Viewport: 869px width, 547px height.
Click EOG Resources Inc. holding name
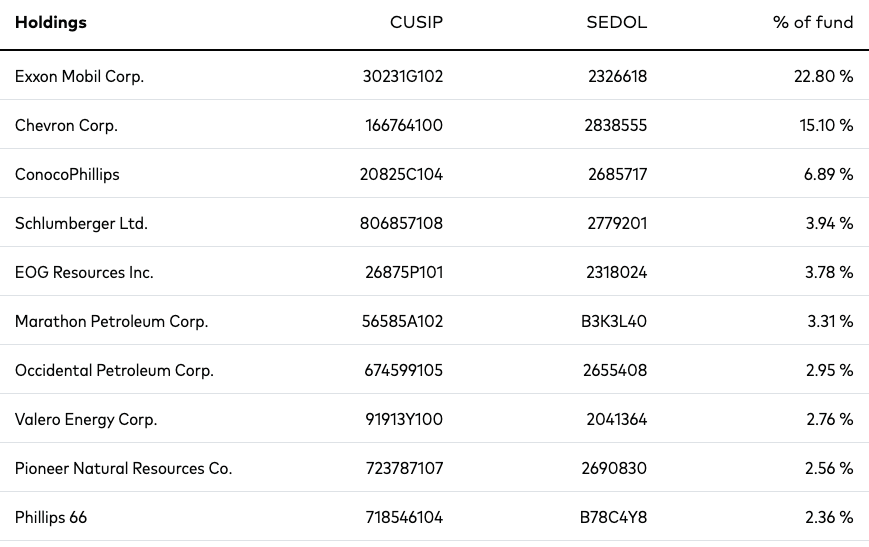point(84,273)
